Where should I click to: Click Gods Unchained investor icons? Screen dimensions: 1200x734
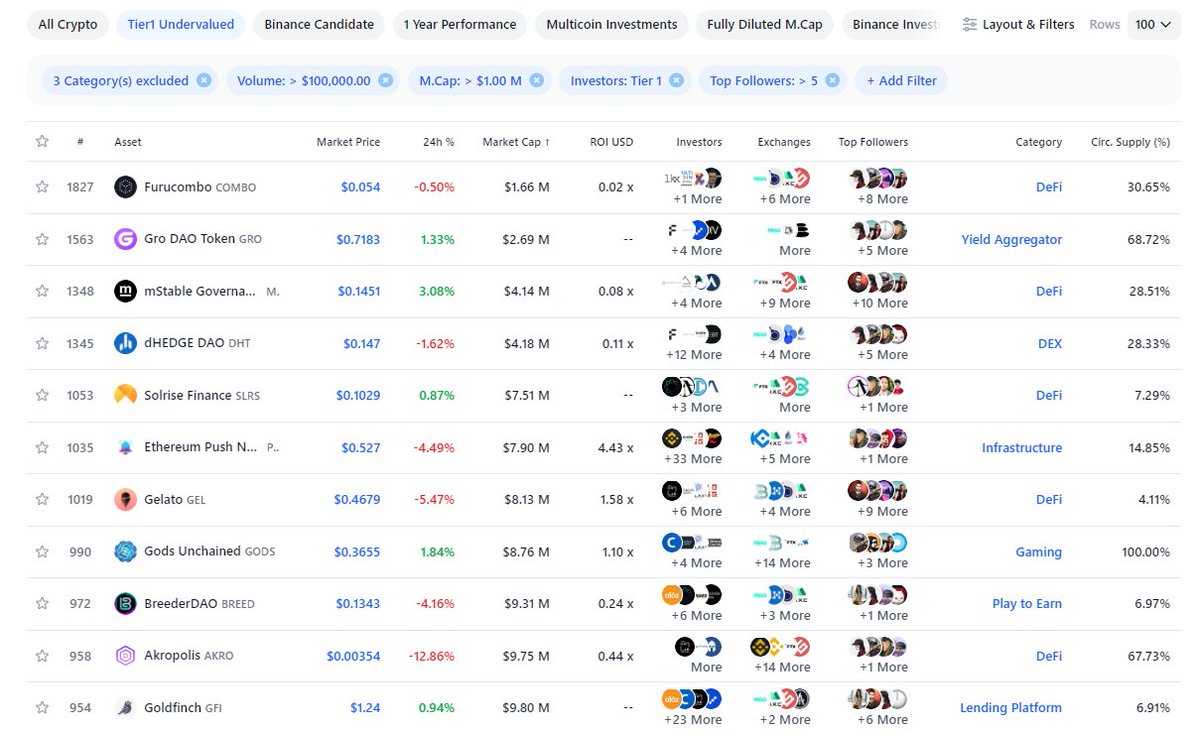click(x=692, y=543)
